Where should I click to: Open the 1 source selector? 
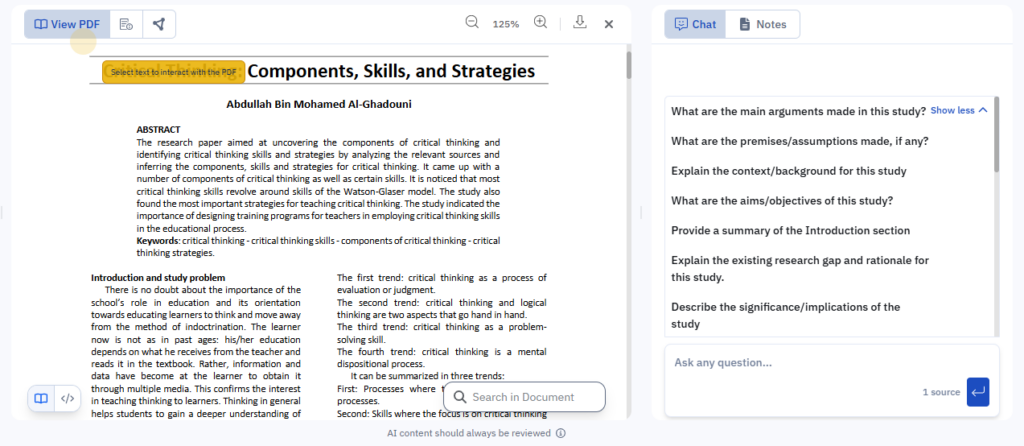point(940,392)
